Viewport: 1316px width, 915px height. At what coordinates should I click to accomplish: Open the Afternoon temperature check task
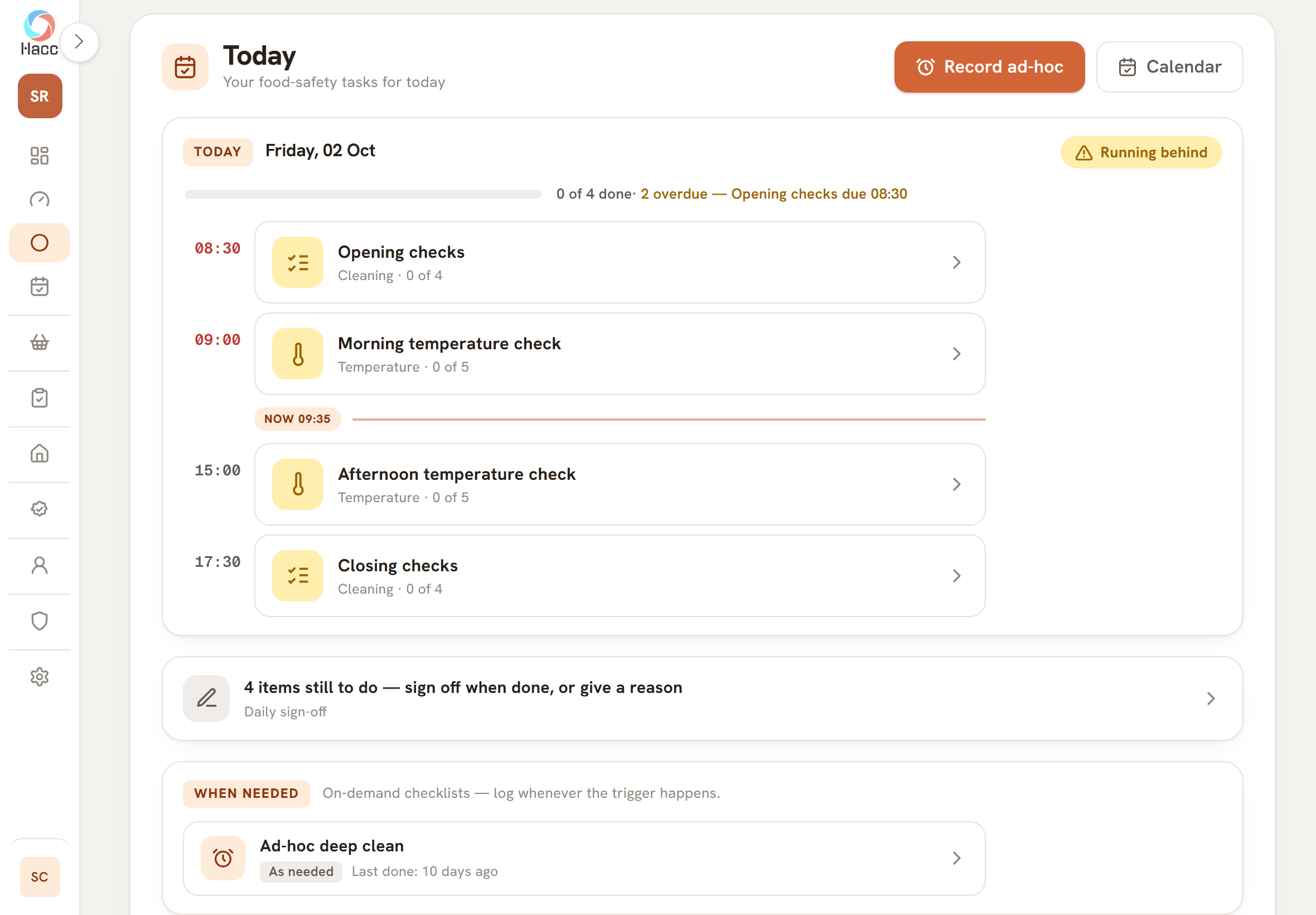620,484
